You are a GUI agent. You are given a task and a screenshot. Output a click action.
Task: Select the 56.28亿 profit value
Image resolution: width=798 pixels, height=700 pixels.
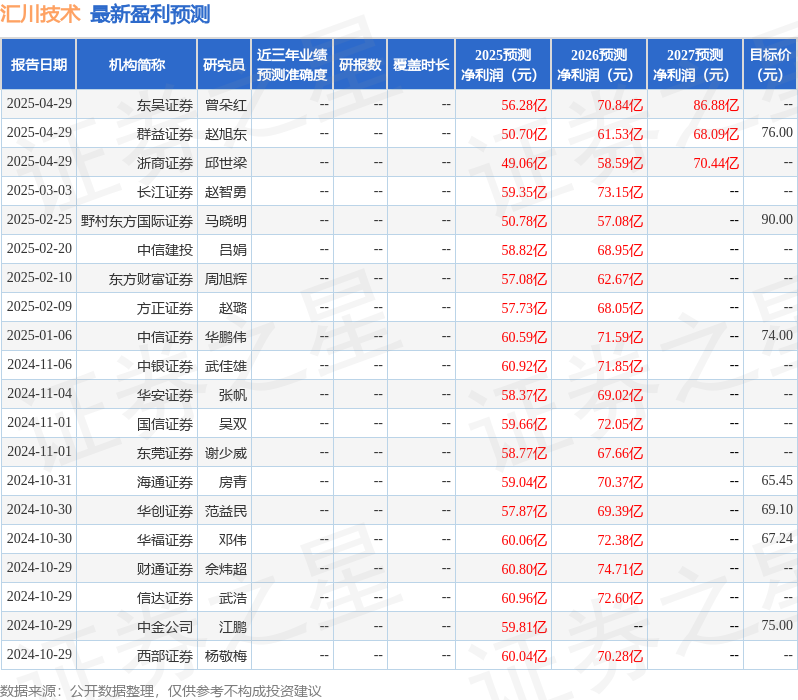pos(524,105)
